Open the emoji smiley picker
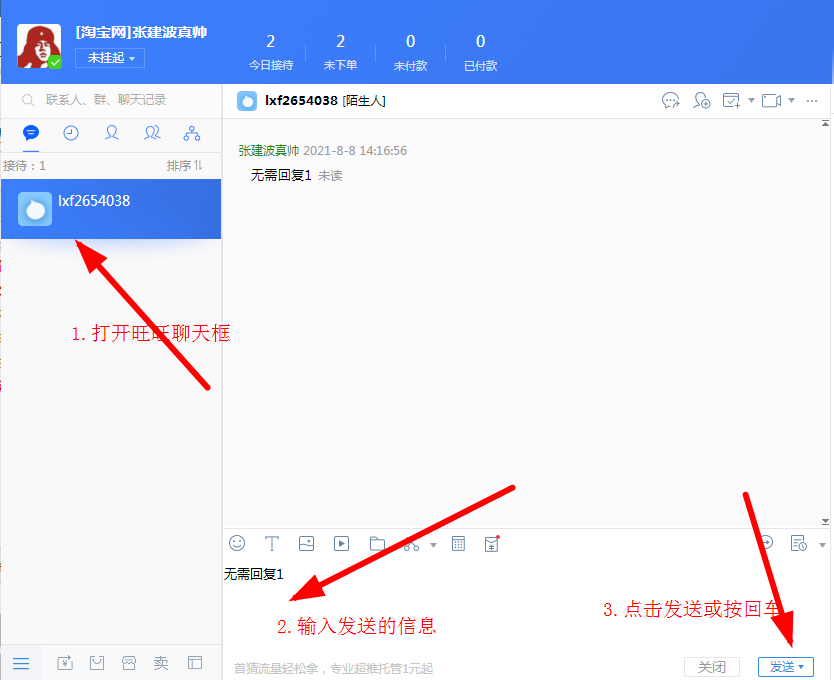 [237, 543]
